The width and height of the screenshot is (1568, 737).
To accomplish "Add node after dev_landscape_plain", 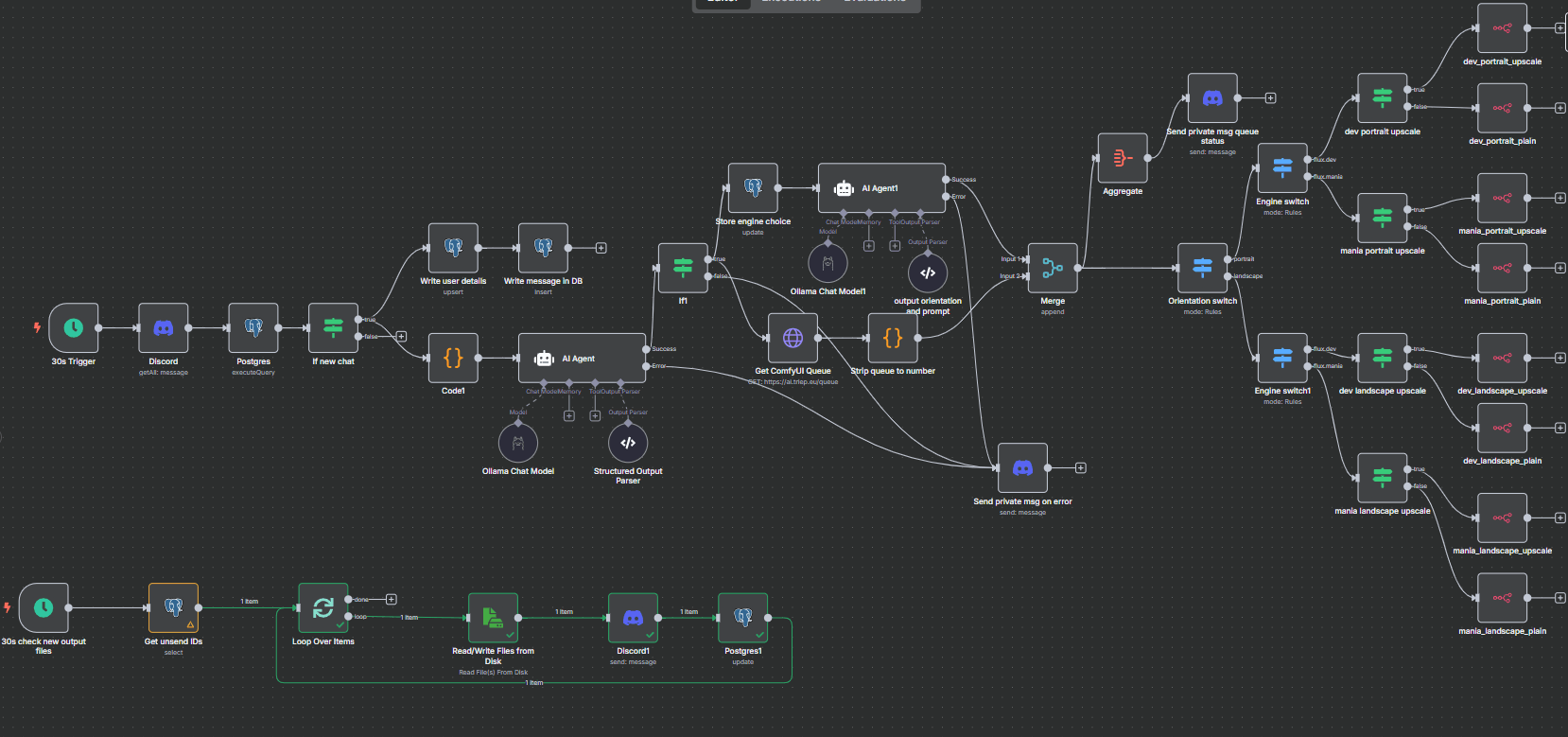I will point(1559,428).
